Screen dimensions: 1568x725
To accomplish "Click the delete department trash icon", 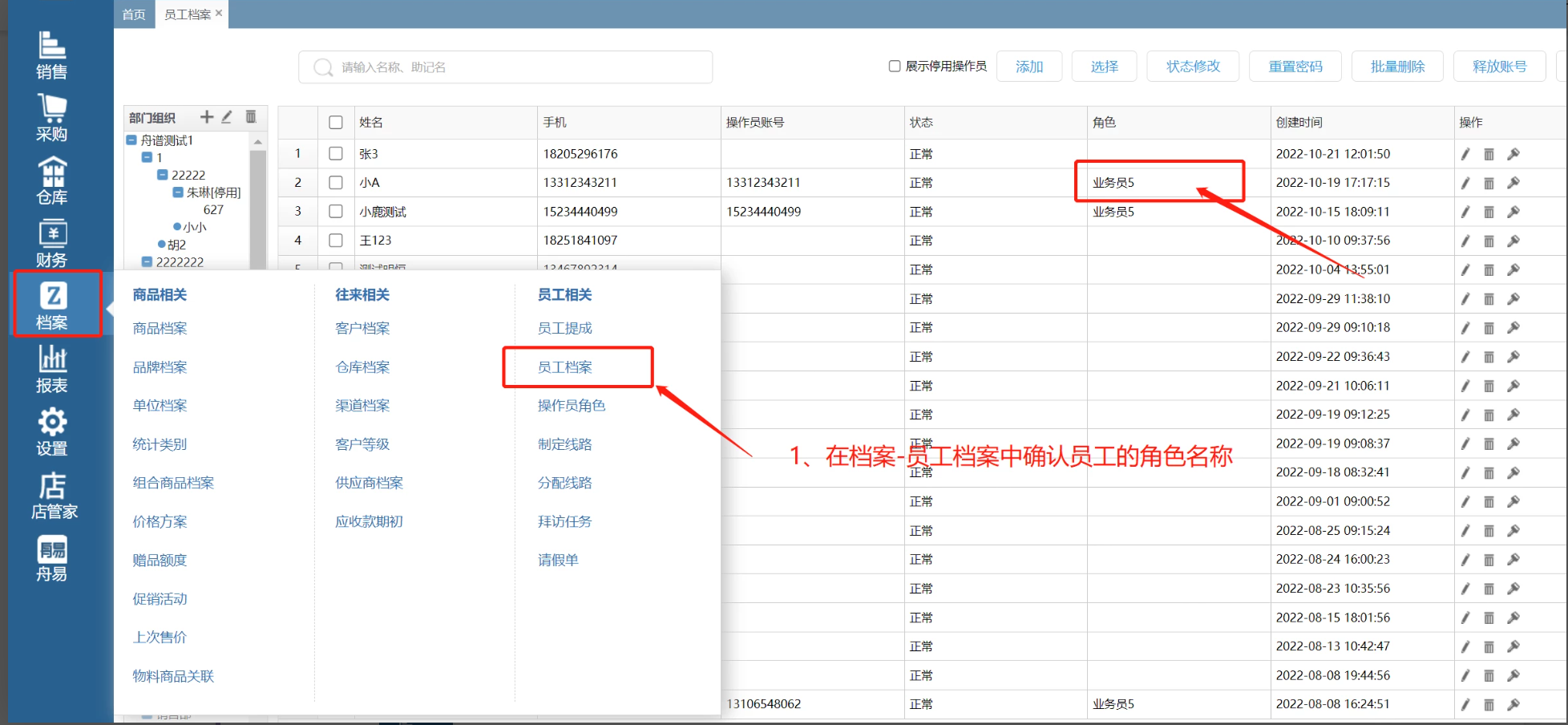I will (251, 117).
